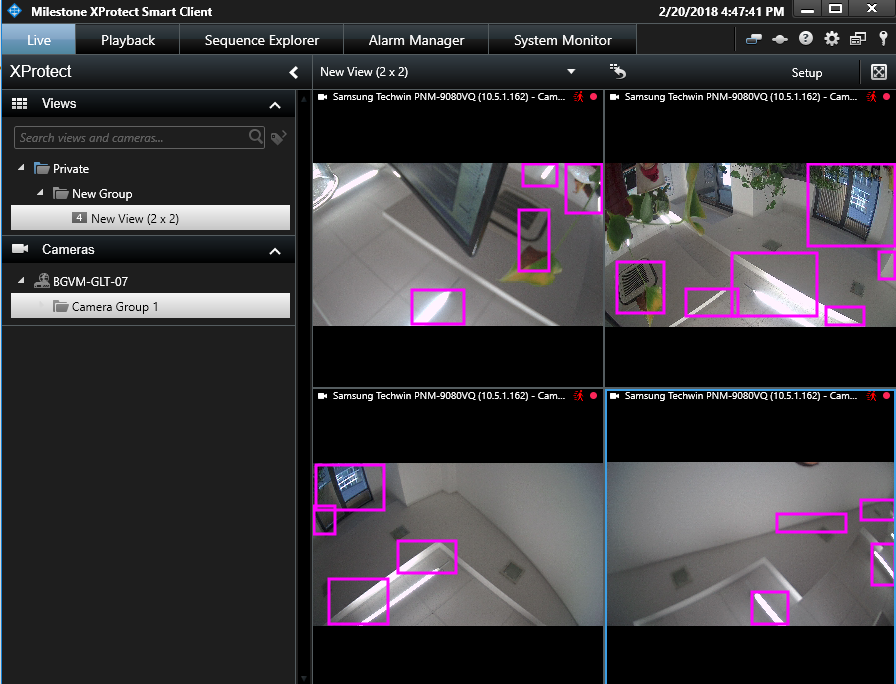Click the BGVM-GLT-07 server icon
Screen dimensions: 896x684
click(42, 281)
